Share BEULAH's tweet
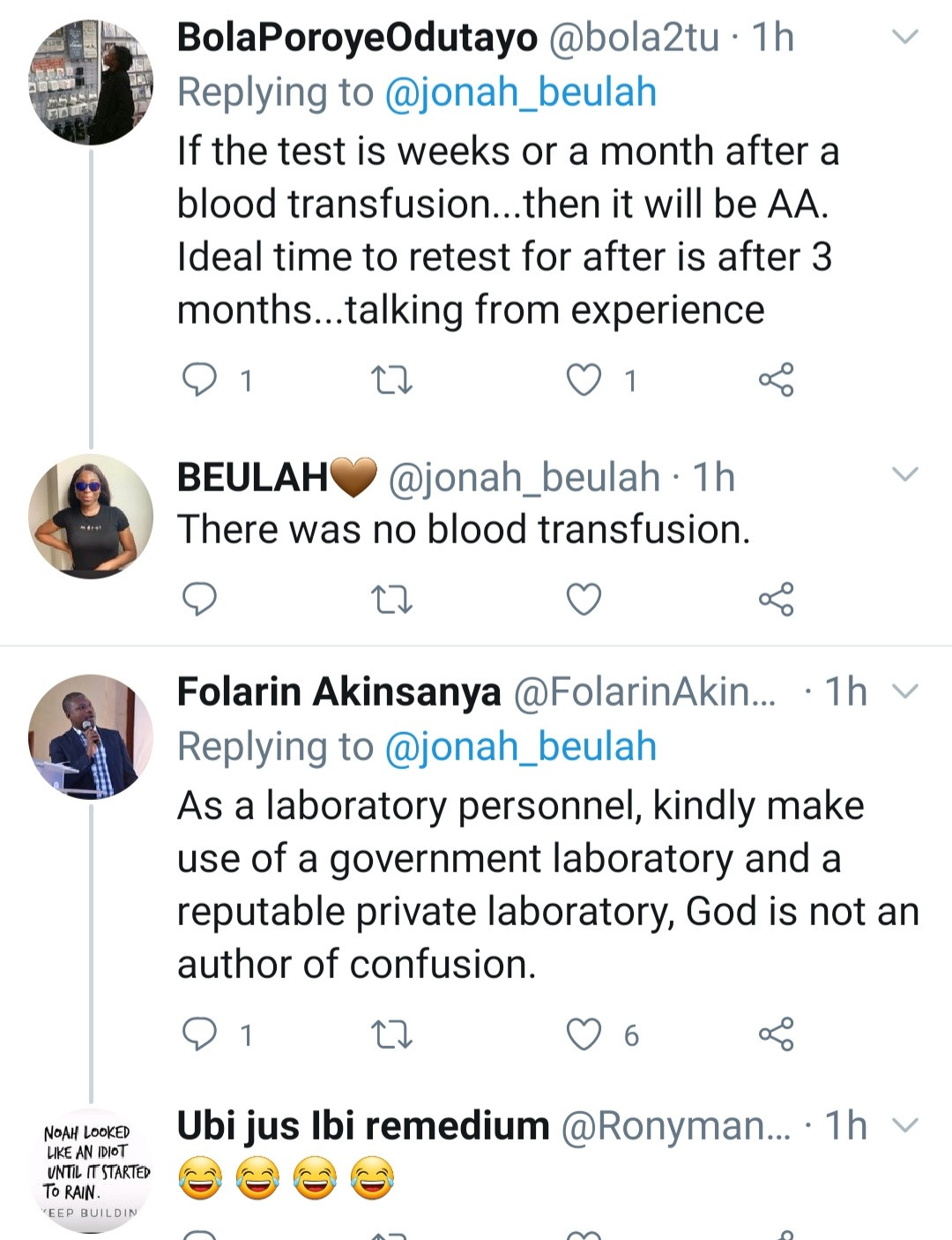The image size is (952, 1240). pyautogui.click(x=776, y=599)
